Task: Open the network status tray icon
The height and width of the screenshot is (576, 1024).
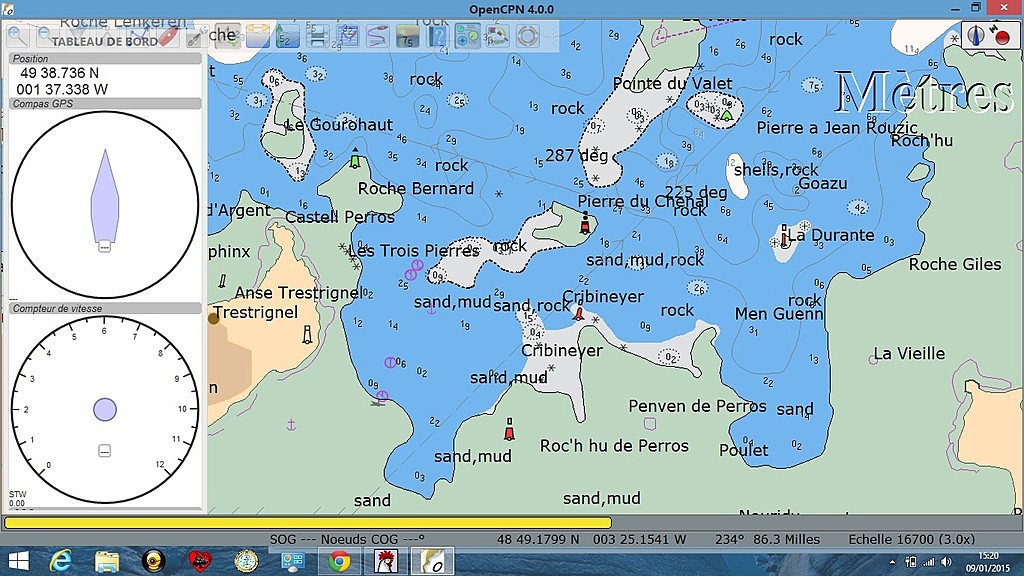Action: point(928,562)
